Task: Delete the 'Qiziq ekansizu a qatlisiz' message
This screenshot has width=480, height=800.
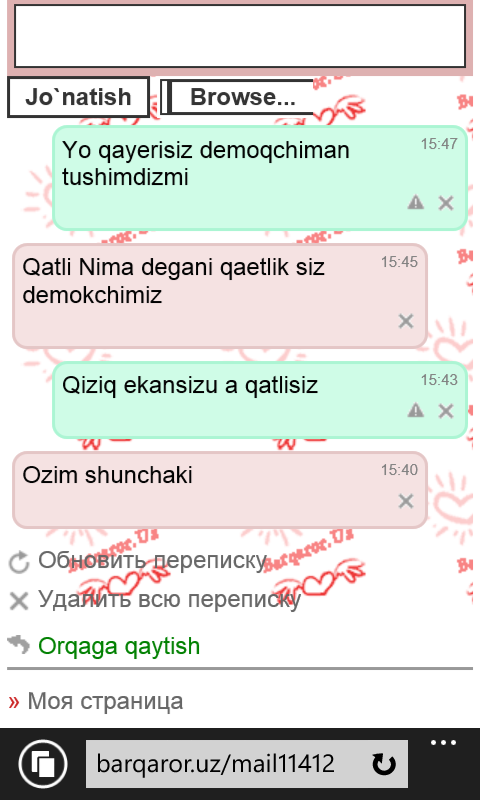Action: click(x=446, y=411)
